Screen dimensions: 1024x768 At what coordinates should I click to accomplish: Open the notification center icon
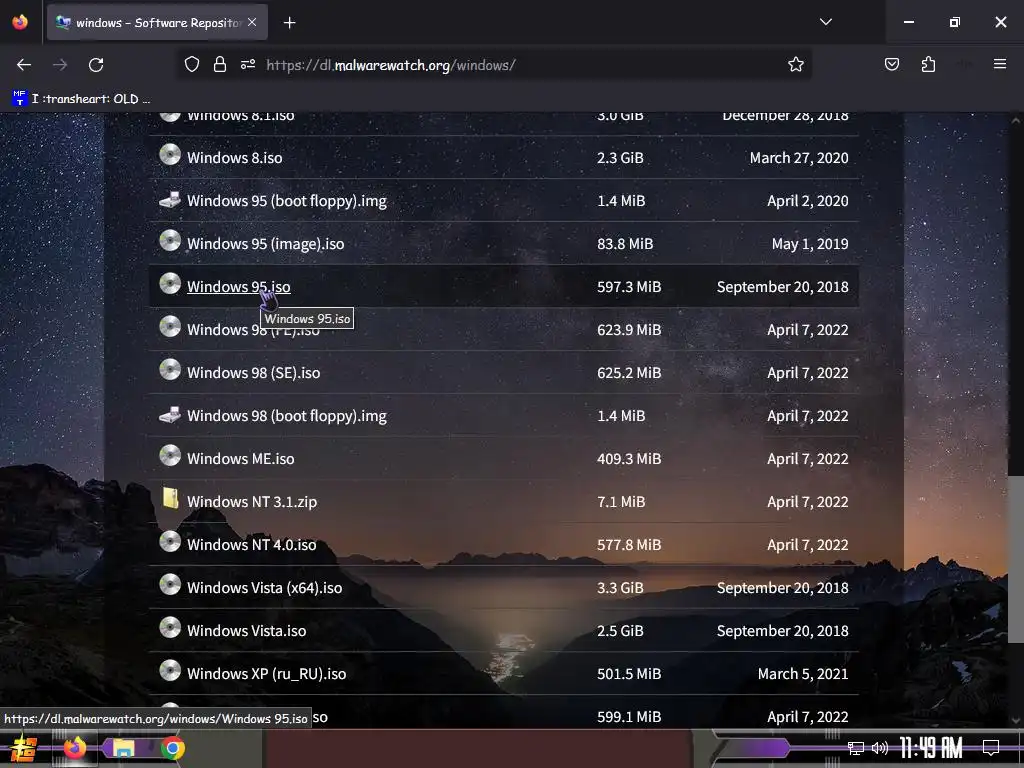click(991, 748)
